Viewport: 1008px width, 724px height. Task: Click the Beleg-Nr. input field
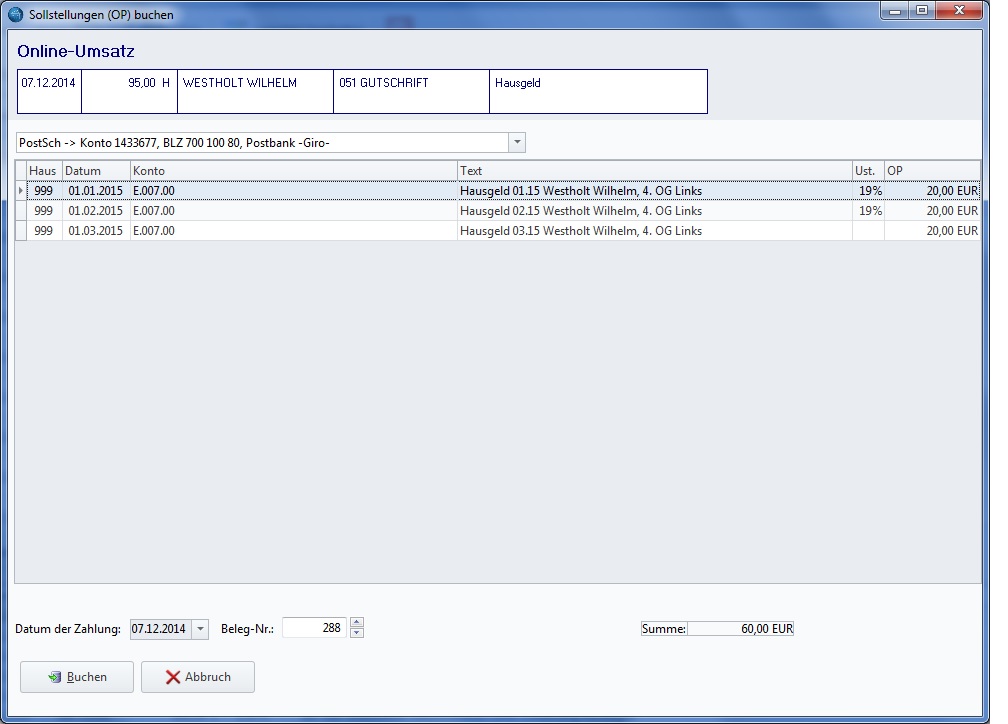pyautogui.click(x=314, y=629)
